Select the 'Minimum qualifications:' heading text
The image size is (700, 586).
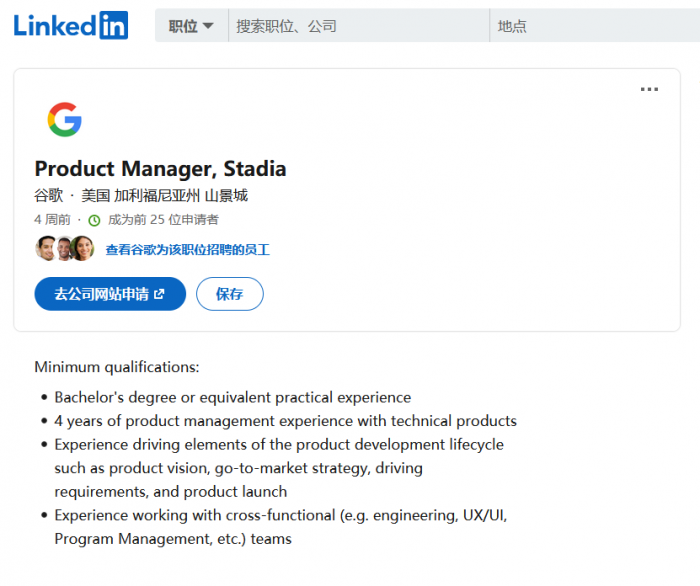(117, 367)
